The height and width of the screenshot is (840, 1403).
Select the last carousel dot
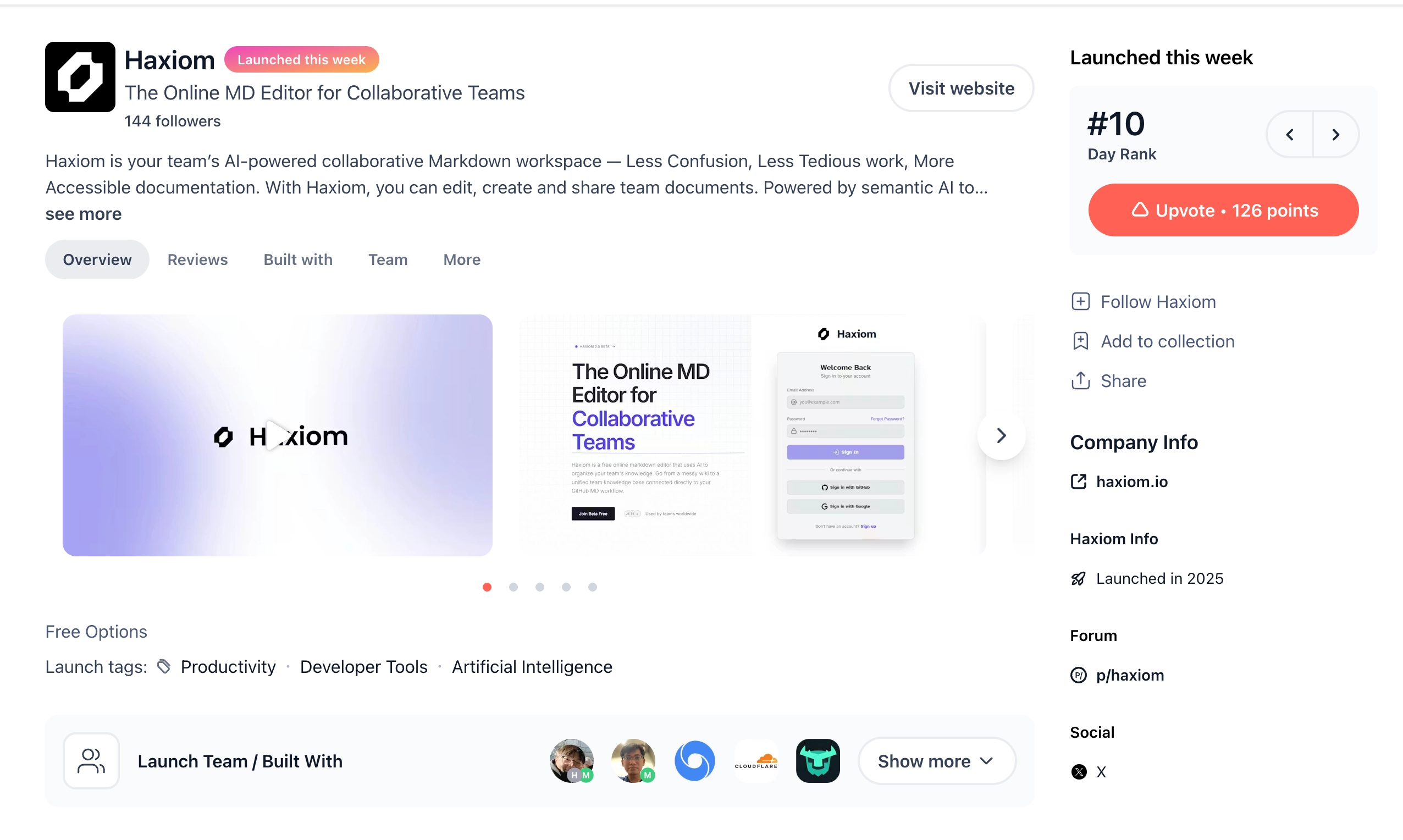(x=592, y=588)
